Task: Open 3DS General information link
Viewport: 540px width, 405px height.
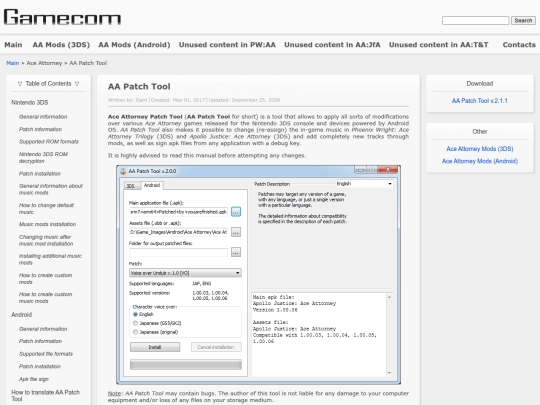Action: (x=43, y=117)
